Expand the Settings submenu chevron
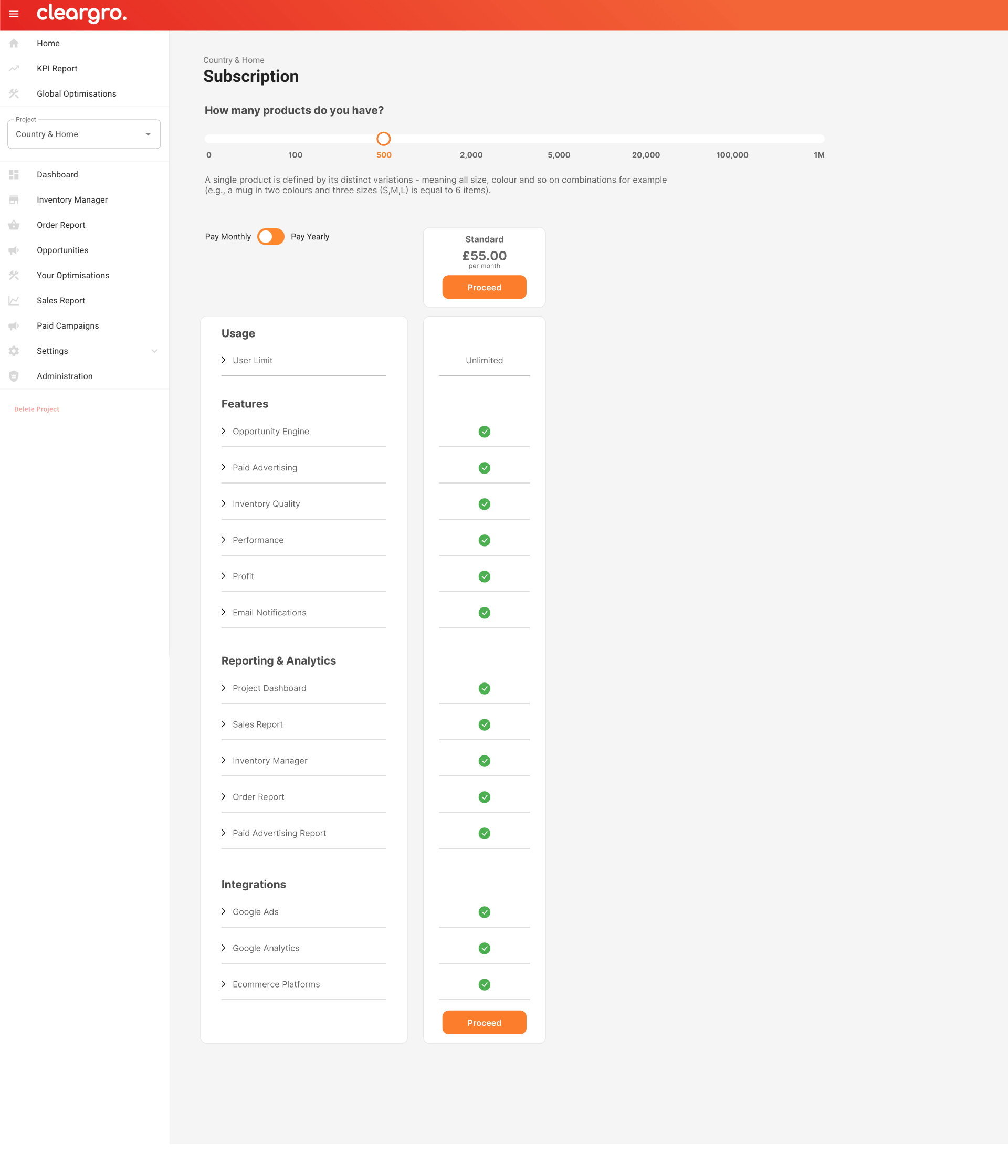1008x1176 pixels. point(154,351)
